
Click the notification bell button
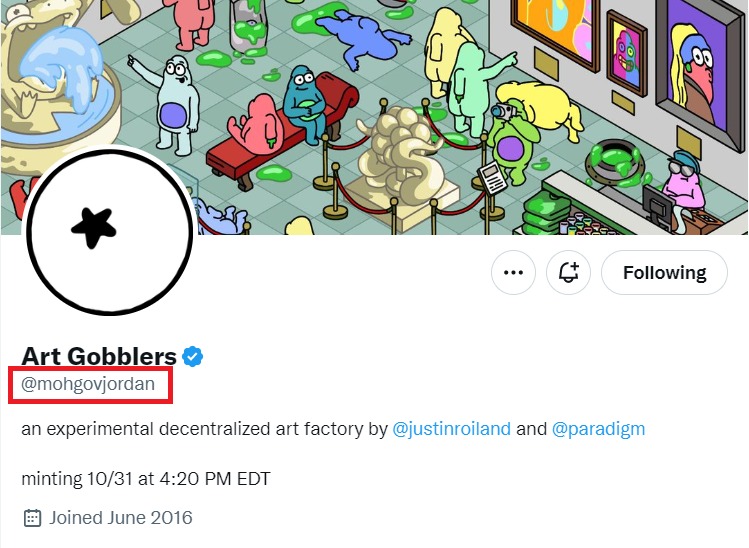pyautogui.click(x=569, y=273)
